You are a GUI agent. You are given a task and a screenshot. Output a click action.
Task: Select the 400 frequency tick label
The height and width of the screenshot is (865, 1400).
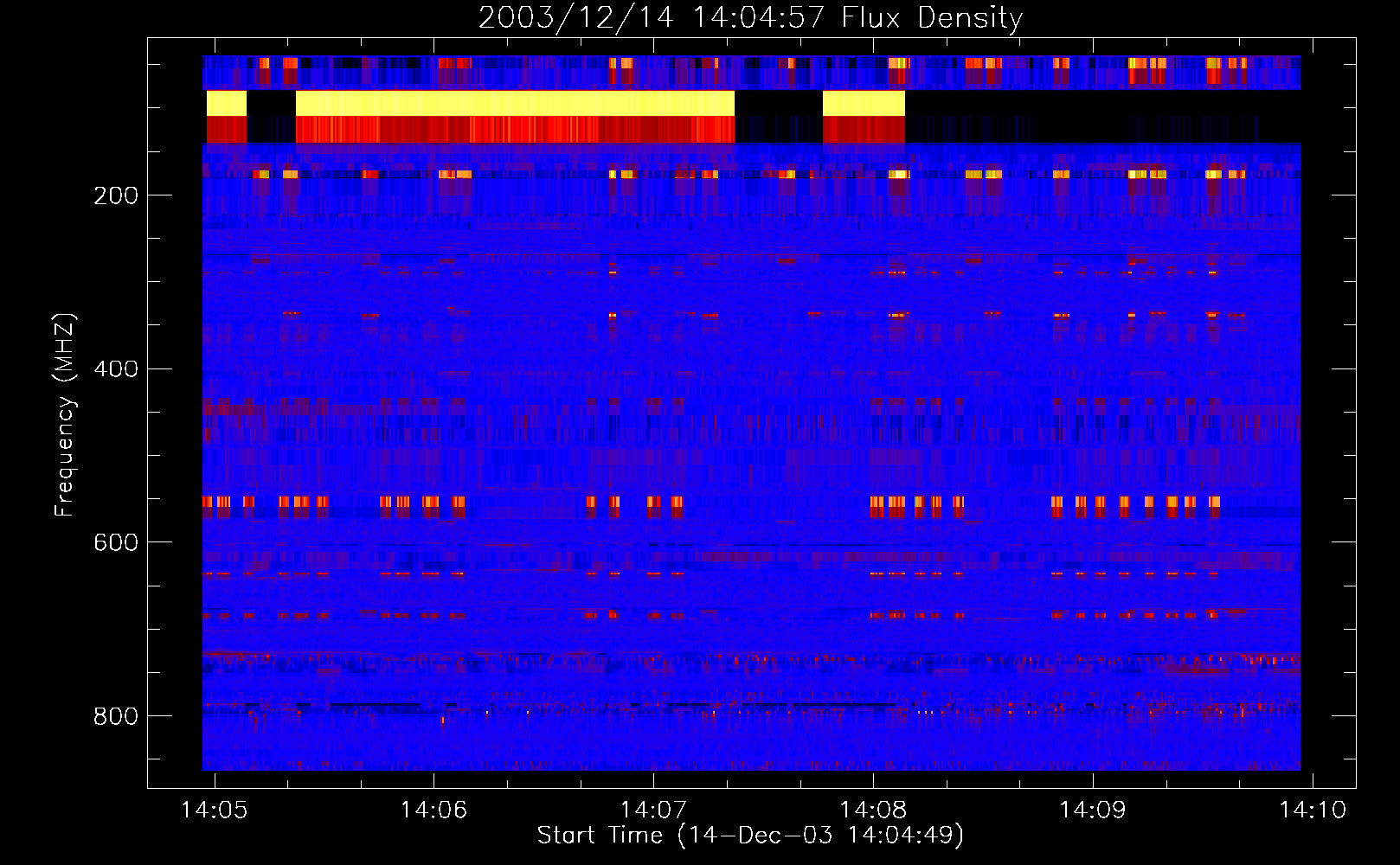point(116,369)
